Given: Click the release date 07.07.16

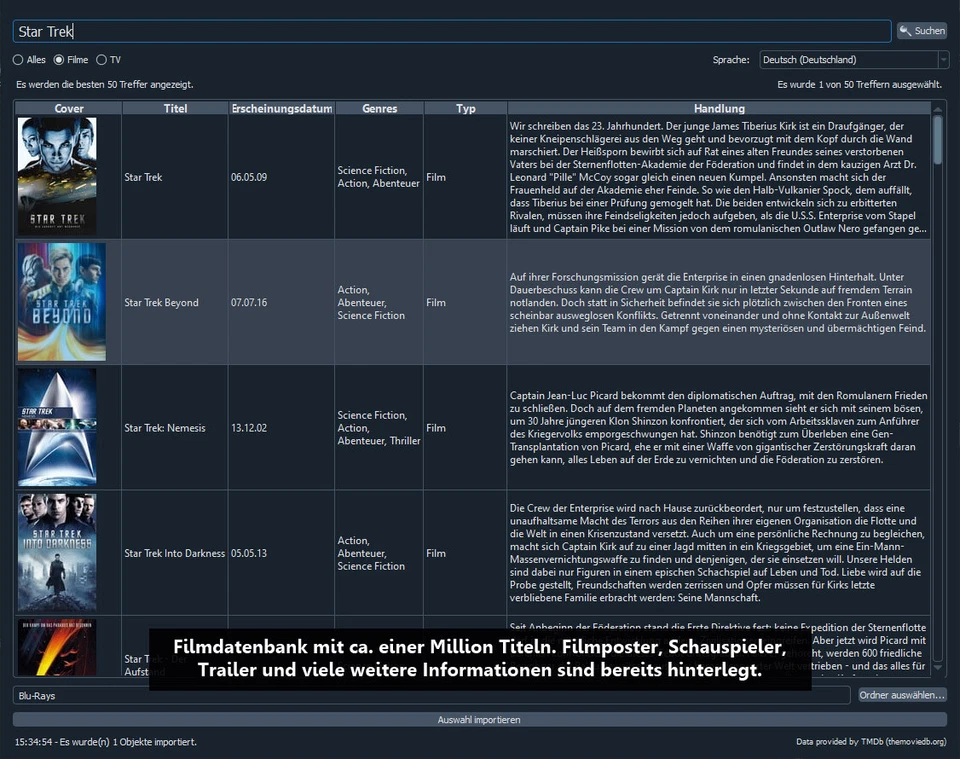Looking at the screenshot, I should click(249, 302).
